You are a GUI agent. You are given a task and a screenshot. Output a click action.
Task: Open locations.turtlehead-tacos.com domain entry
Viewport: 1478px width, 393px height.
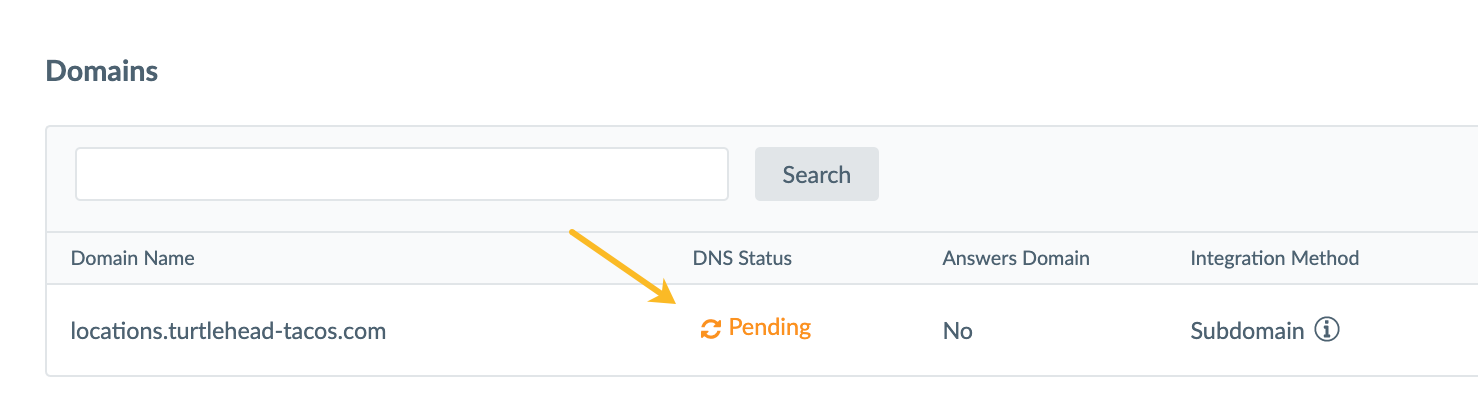click(x=228, y=330)
